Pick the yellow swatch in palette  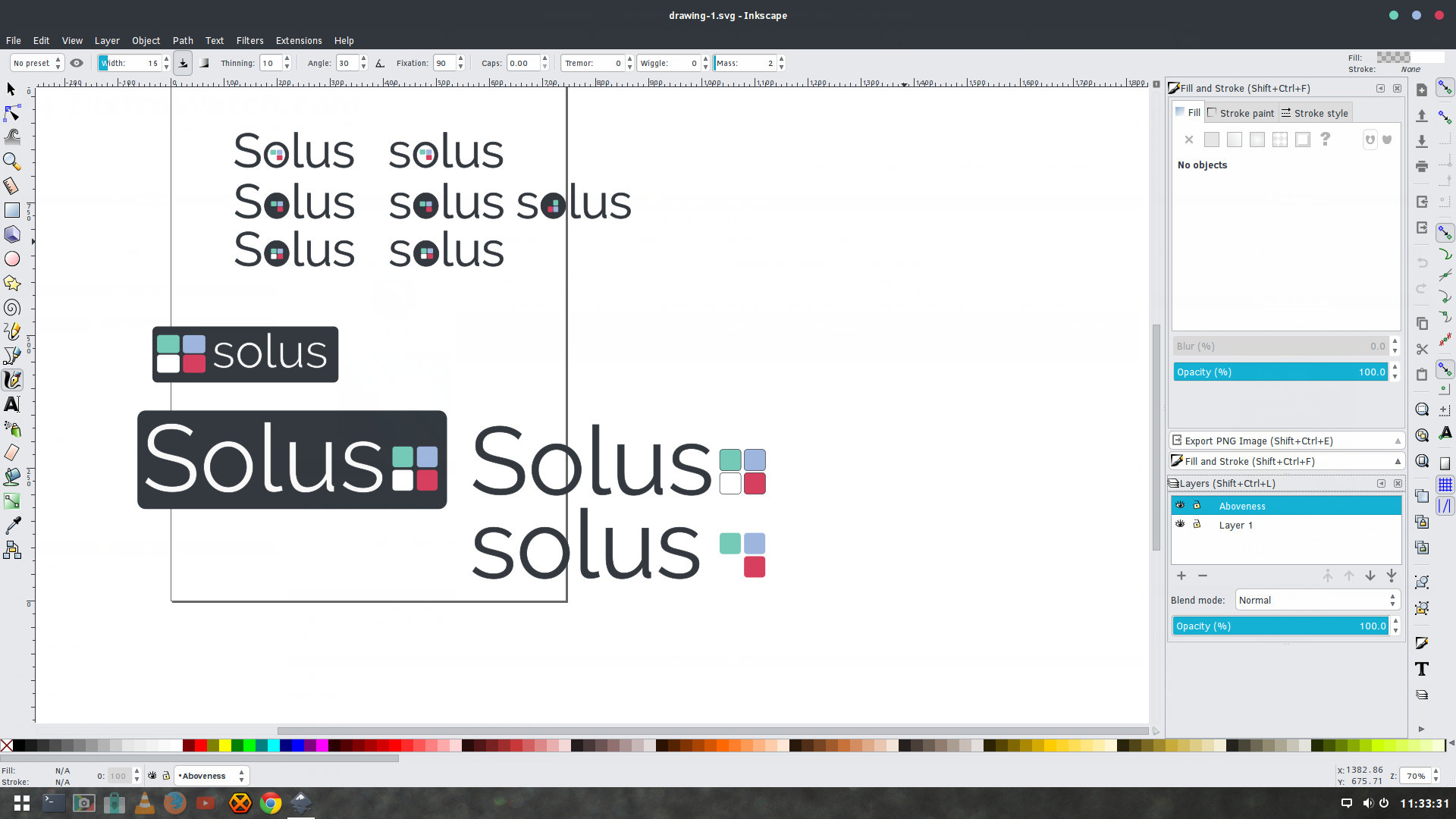click(224, 745)
